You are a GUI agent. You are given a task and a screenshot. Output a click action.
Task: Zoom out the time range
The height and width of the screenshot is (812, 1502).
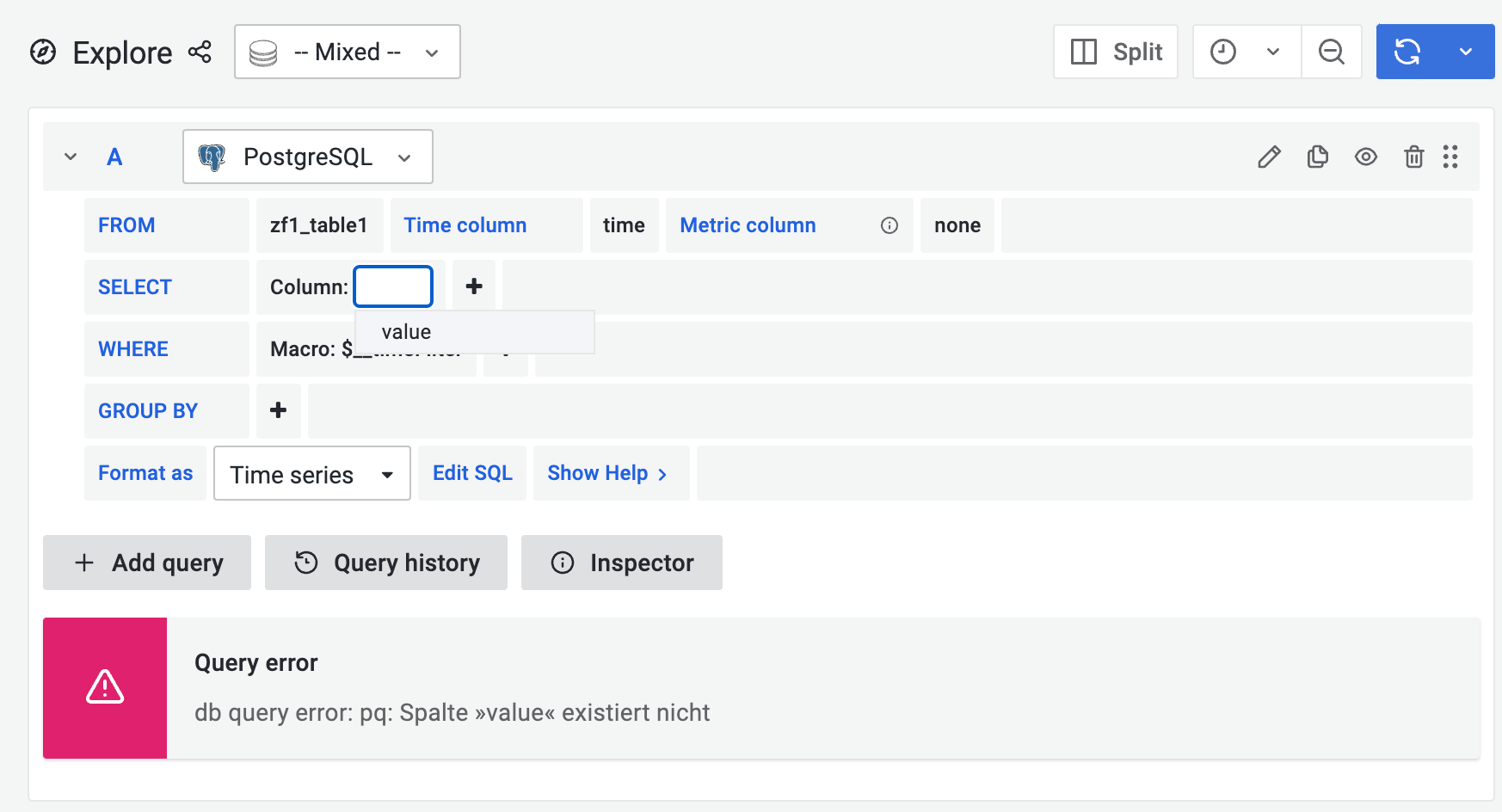click(1331, 52)
